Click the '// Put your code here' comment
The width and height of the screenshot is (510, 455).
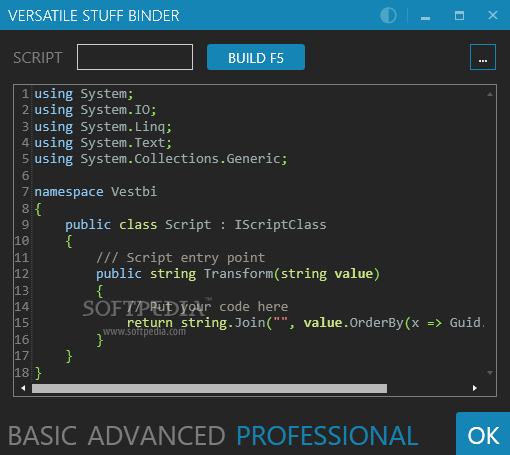(x=207, y=306)
